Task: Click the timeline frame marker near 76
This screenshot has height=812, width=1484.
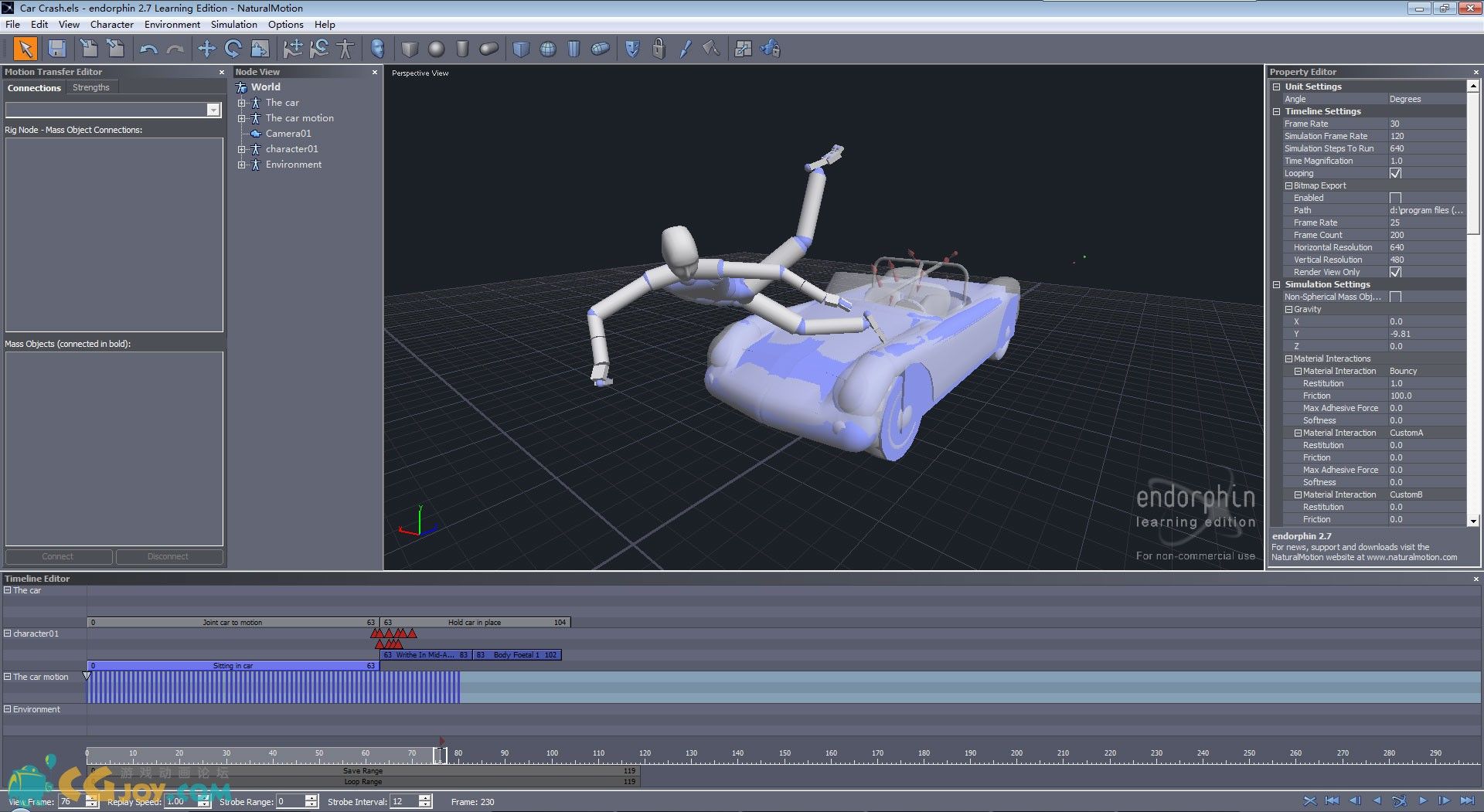Action: point(440,755)
